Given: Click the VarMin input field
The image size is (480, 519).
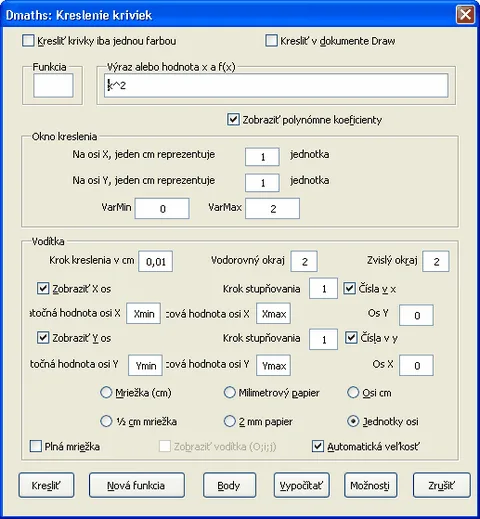Looking at the screenshot, I should tap(162, 209).
